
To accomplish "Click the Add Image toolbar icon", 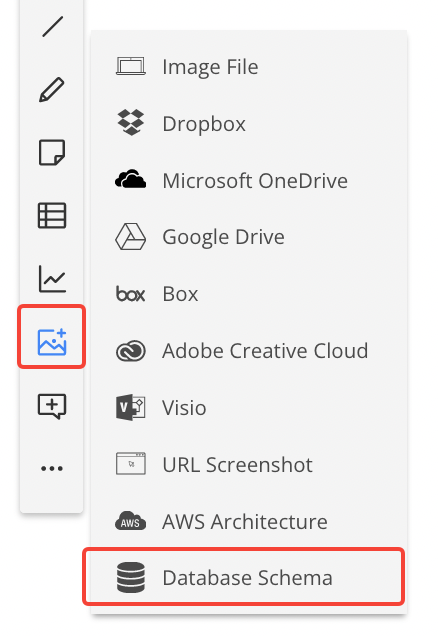I will pos(52,342).
